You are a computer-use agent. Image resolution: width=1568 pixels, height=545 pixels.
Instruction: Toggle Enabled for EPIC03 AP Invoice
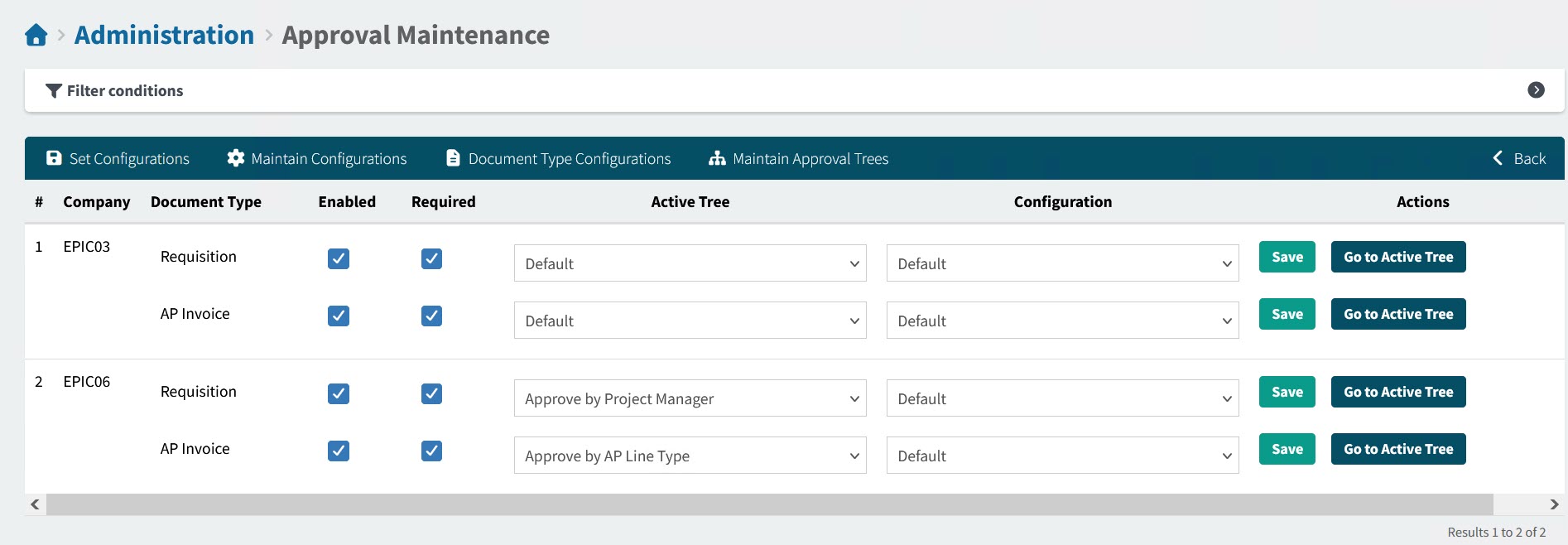(x=339, y=316)
